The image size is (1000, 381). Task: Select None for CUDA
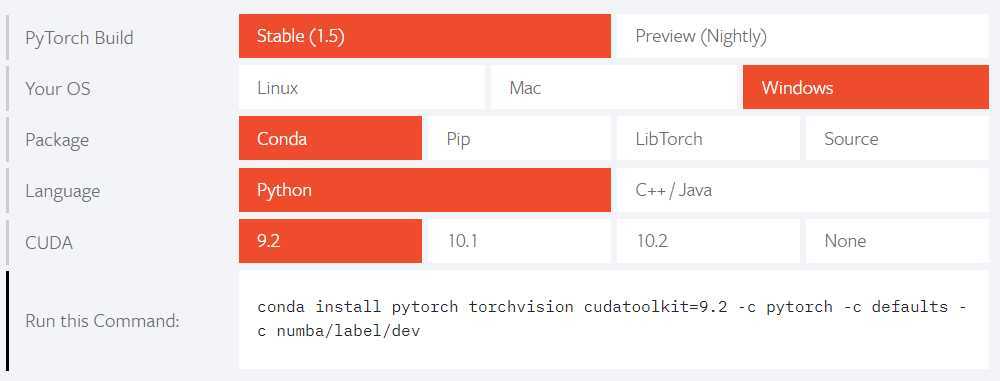pyautogui.click(x=897, y=241)
